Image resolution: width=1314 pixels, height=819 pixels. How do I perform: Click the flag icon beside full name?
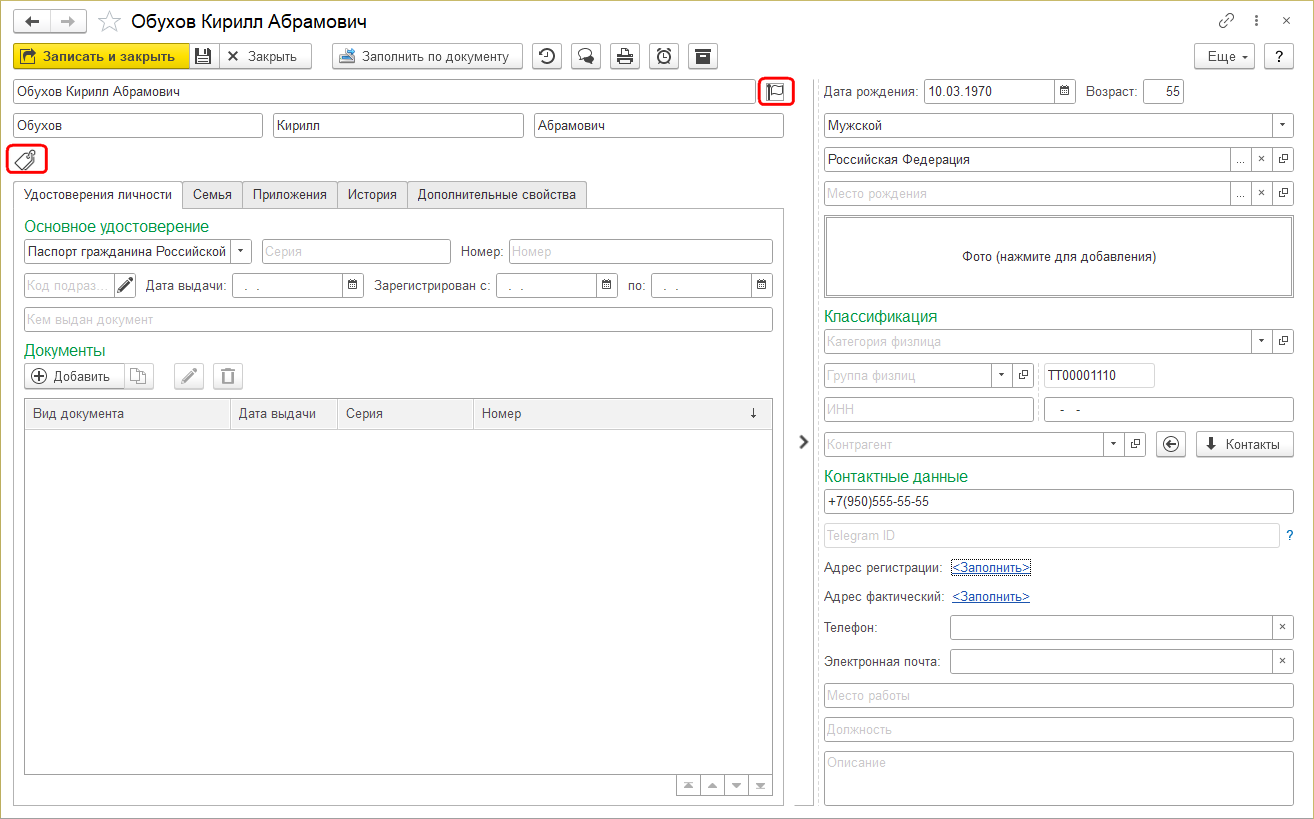click(x=775, y=92)
